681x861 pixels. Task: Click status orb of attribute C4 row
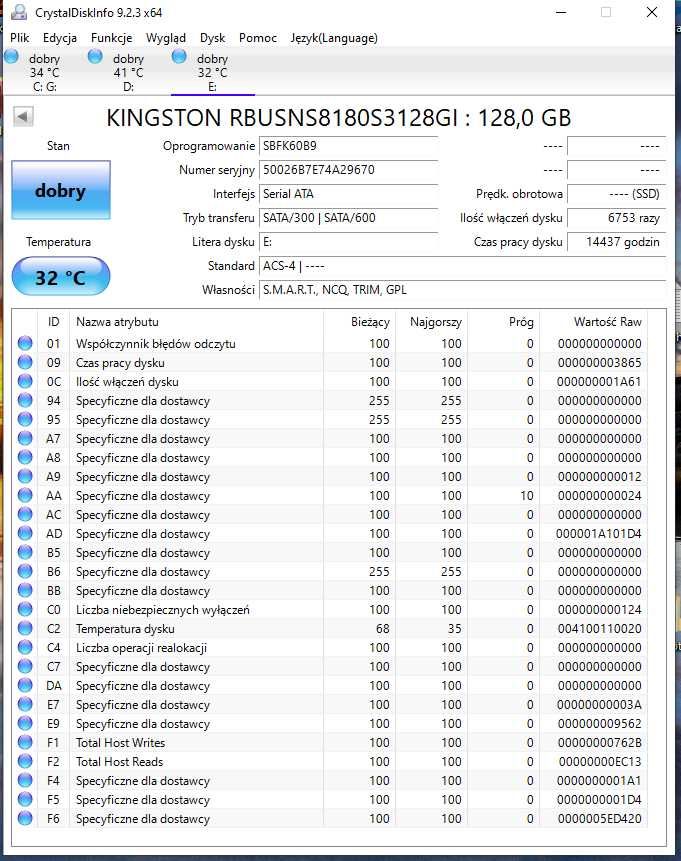25,647
